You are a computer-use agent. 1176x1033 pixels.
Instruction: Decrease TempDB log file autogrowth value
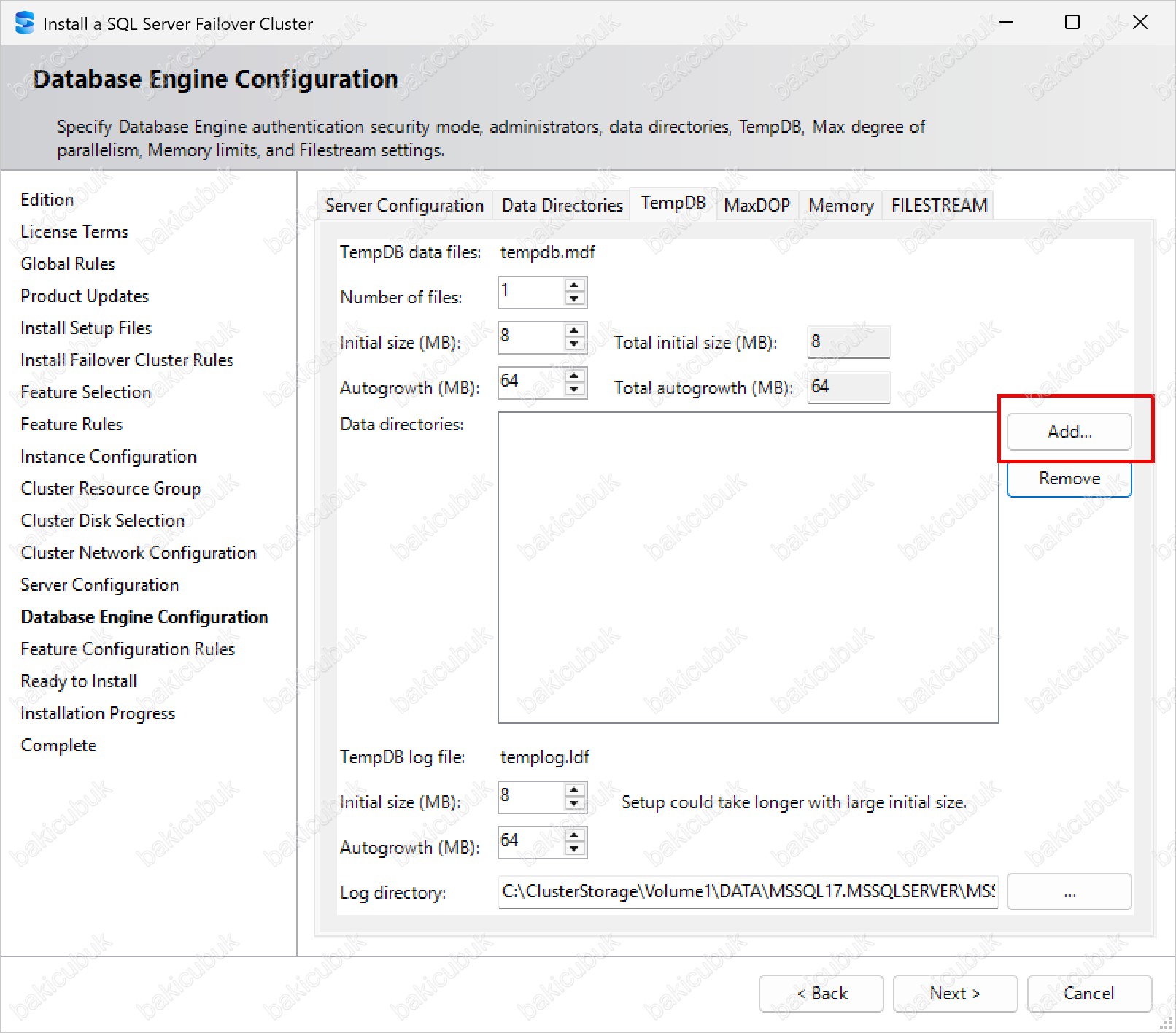tap(575, 848)
